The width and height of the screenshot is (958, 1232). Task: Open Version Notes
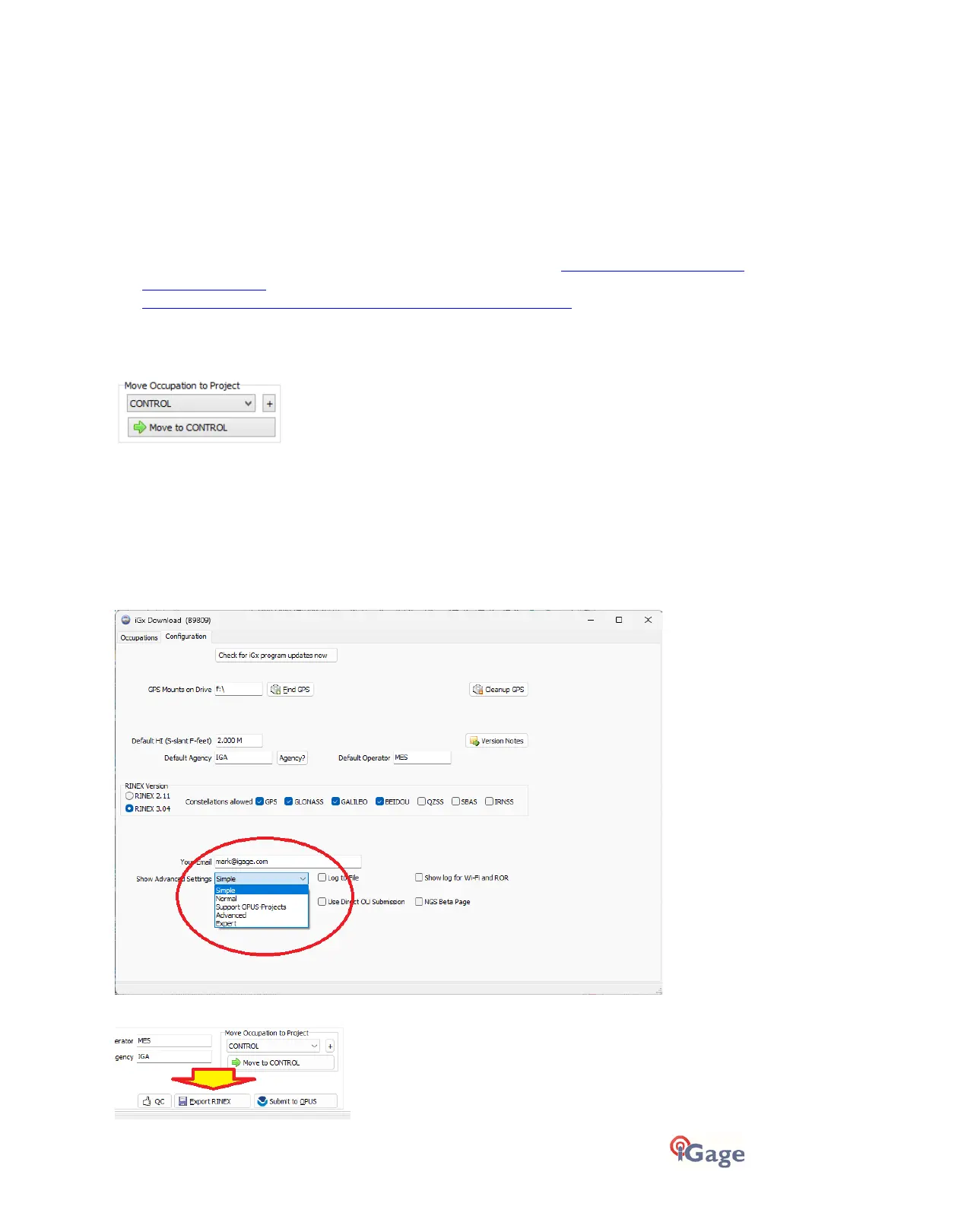(496, 741)
